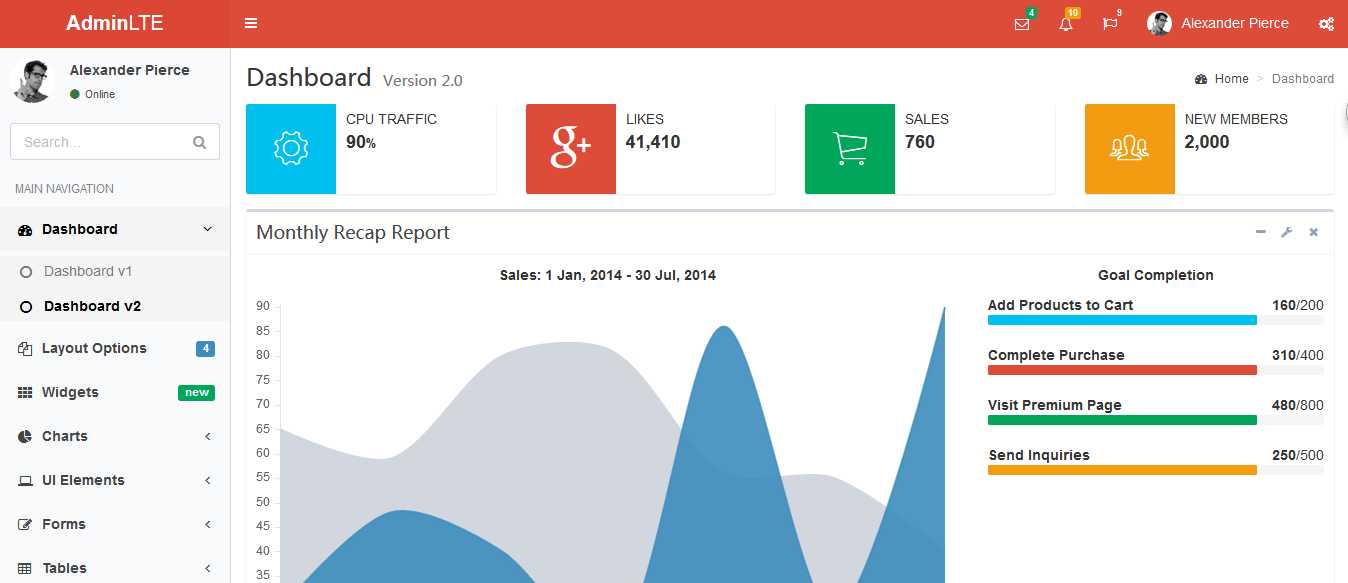Screen dimensions: 1348x583
Task: Click the Add Products to Cart progress bar
Action: [1156, 320]
